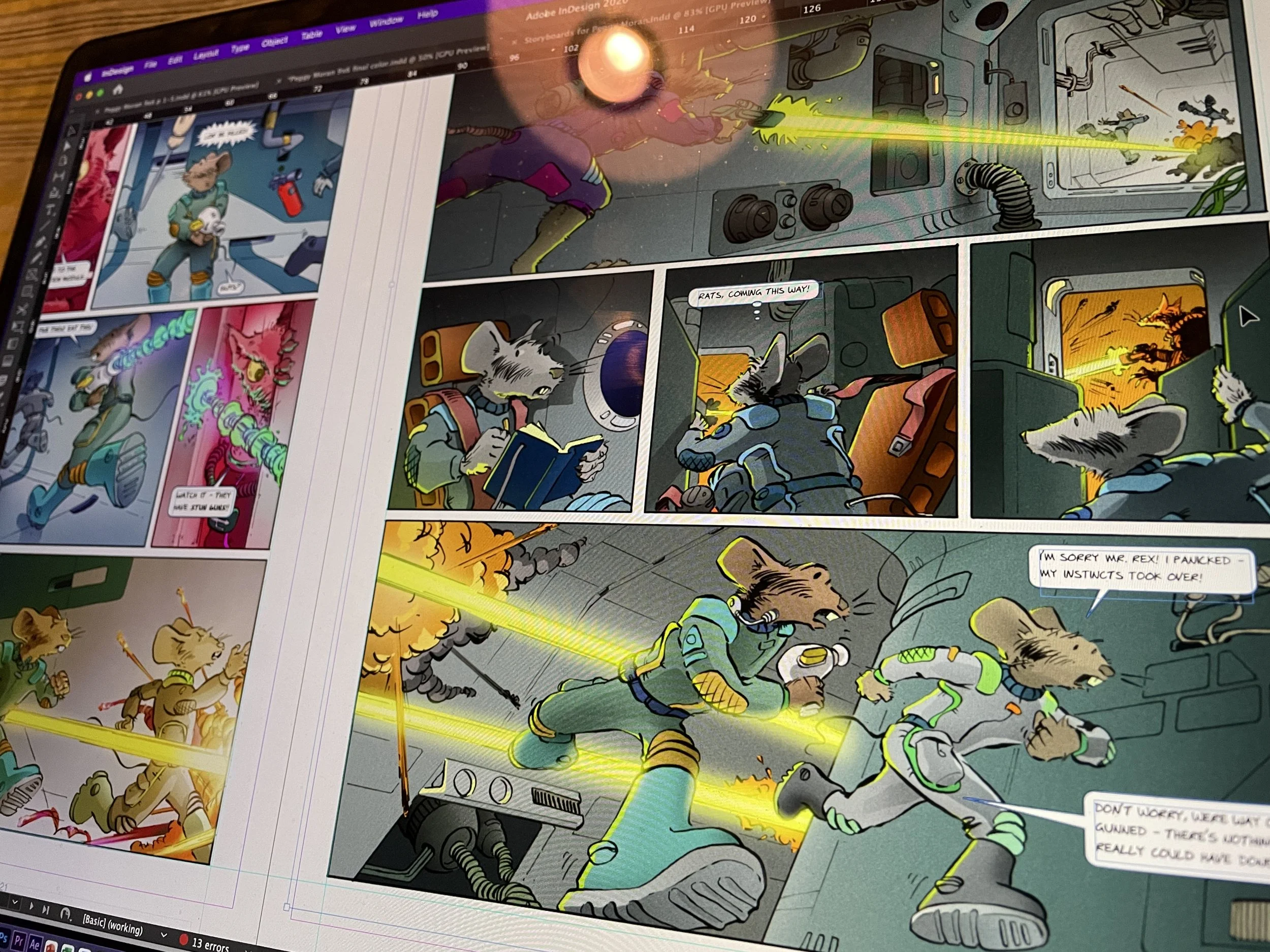The image size is (1270, 952).
Task: Select the Direct Selection tool
Action: [67, 146]
